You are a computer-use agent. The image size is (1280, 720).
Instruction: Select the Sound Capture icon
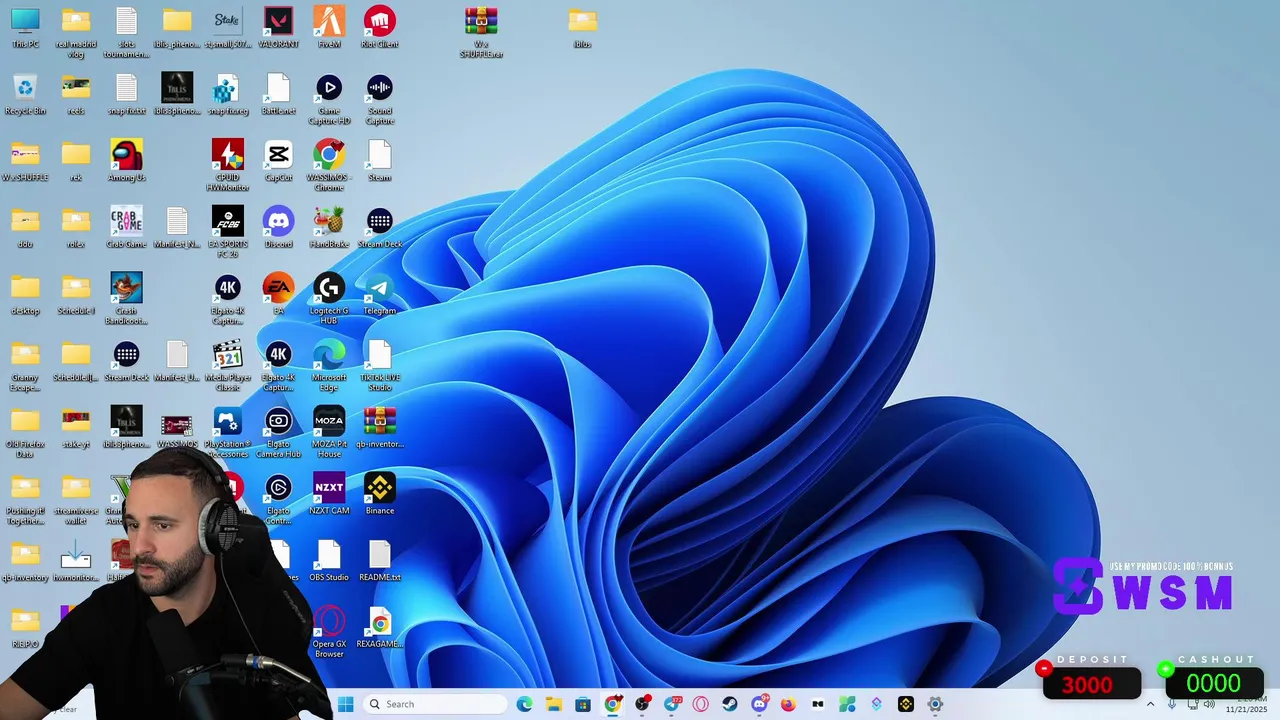(379, 100)
